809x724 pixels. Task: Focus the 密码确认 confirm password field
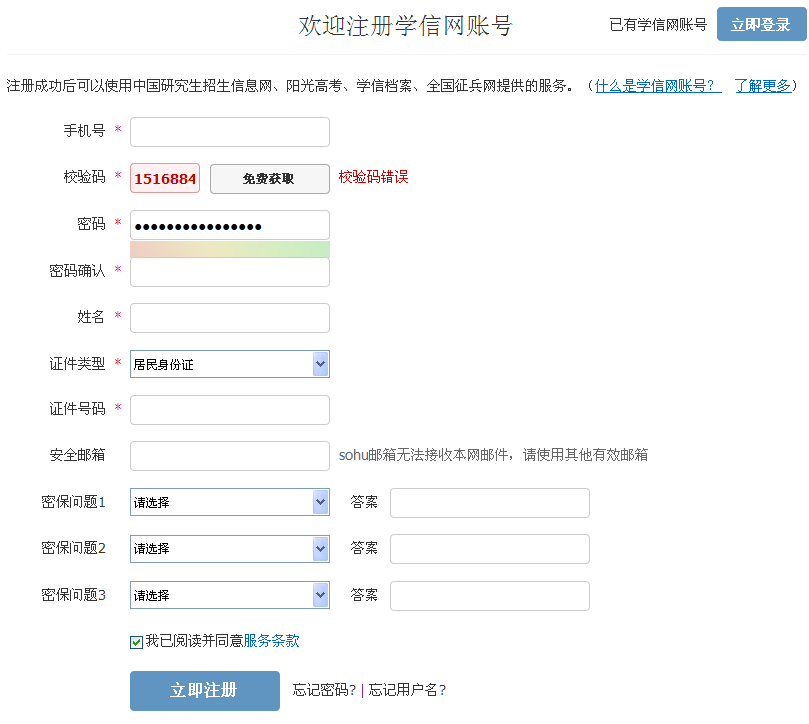[230, 272]
